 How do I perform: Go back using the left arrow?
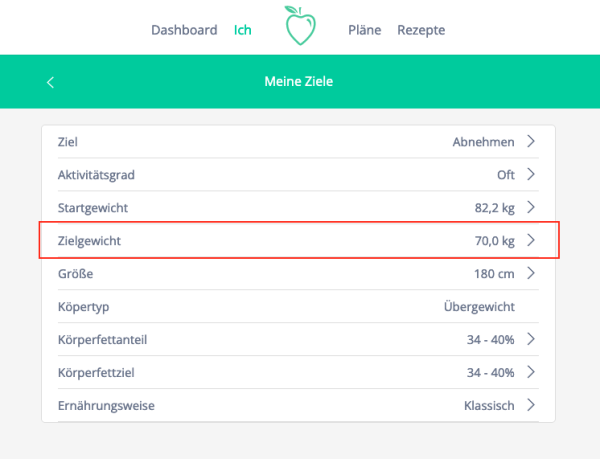pos(51,82)
